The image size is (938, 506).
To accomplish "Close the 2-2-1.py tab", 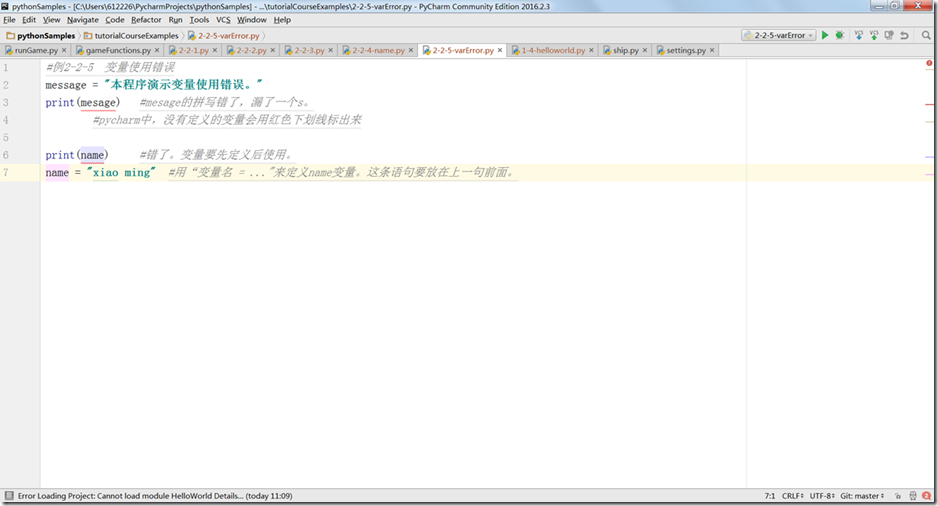I will (x=215, y=50).
